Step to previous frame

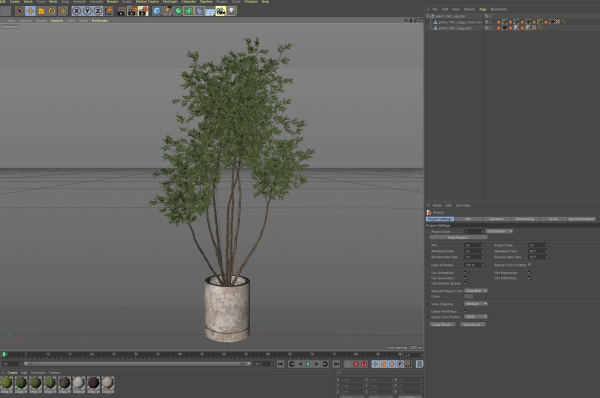300,364
